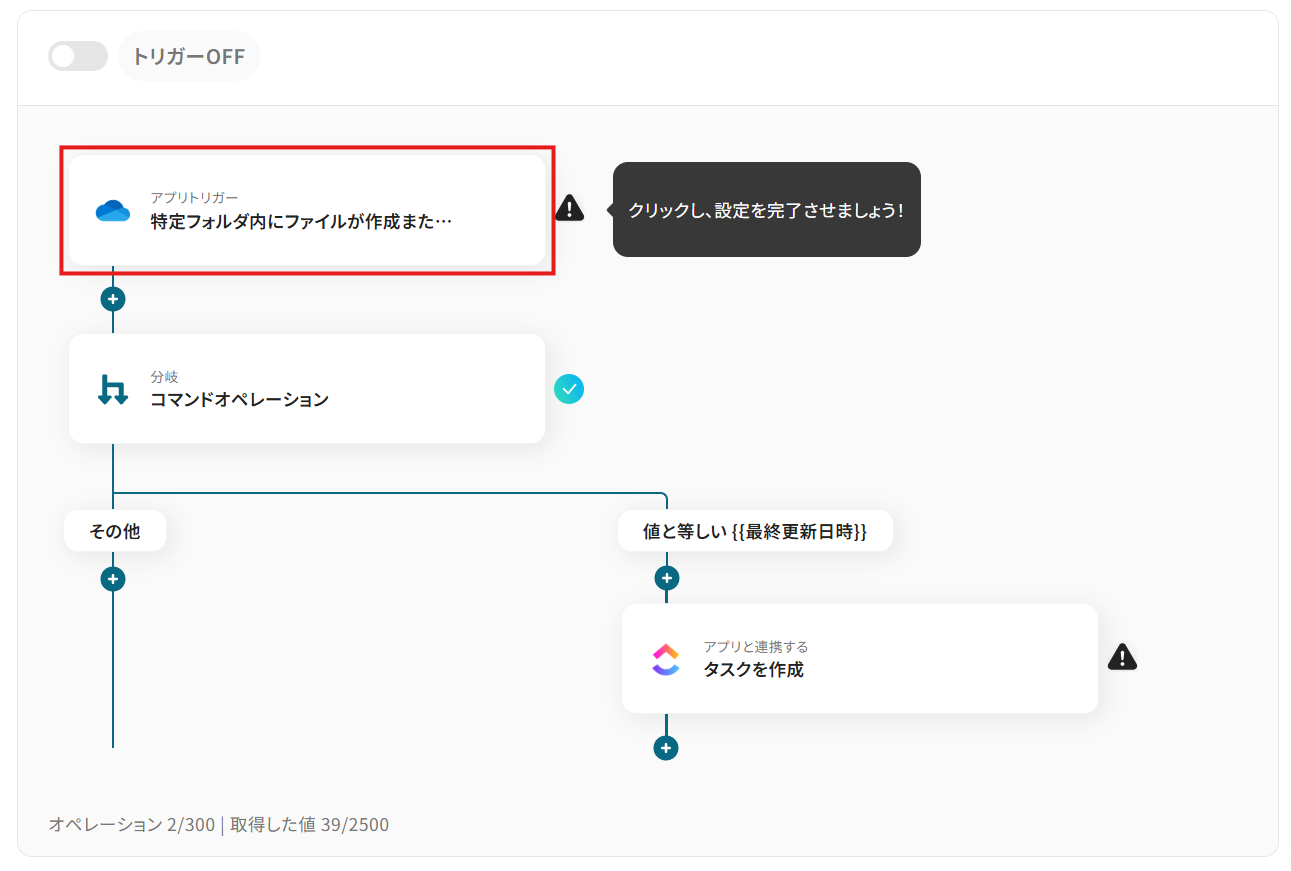Select the その他 branch label
This screenshot has height=871, width=1291.
pyautogui.click(x=114, y=530)
